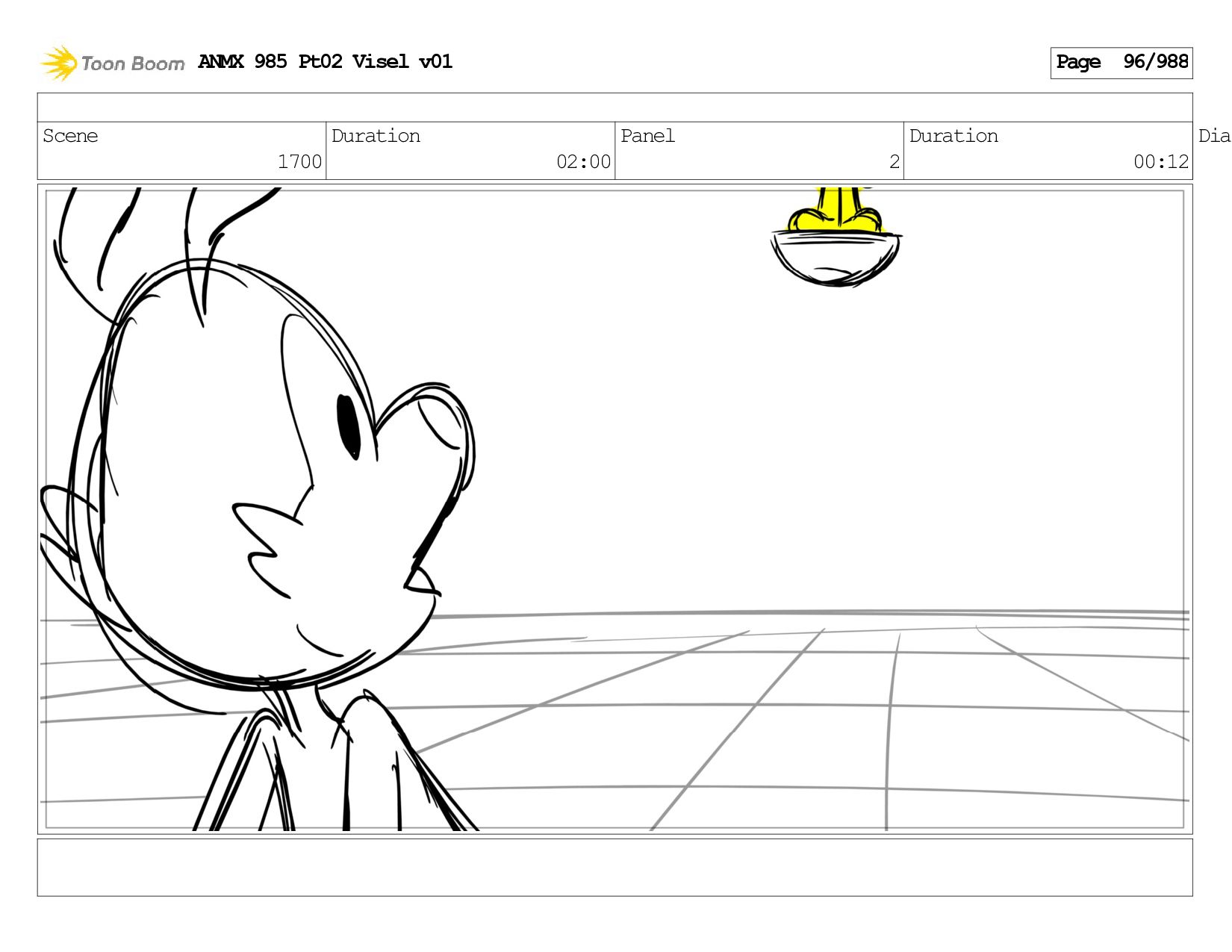Select the title 'ANMX 985 Pt02 Visel v01'
The width and height of the screenshot is (1232, 952).
click(x=326, y=61)
